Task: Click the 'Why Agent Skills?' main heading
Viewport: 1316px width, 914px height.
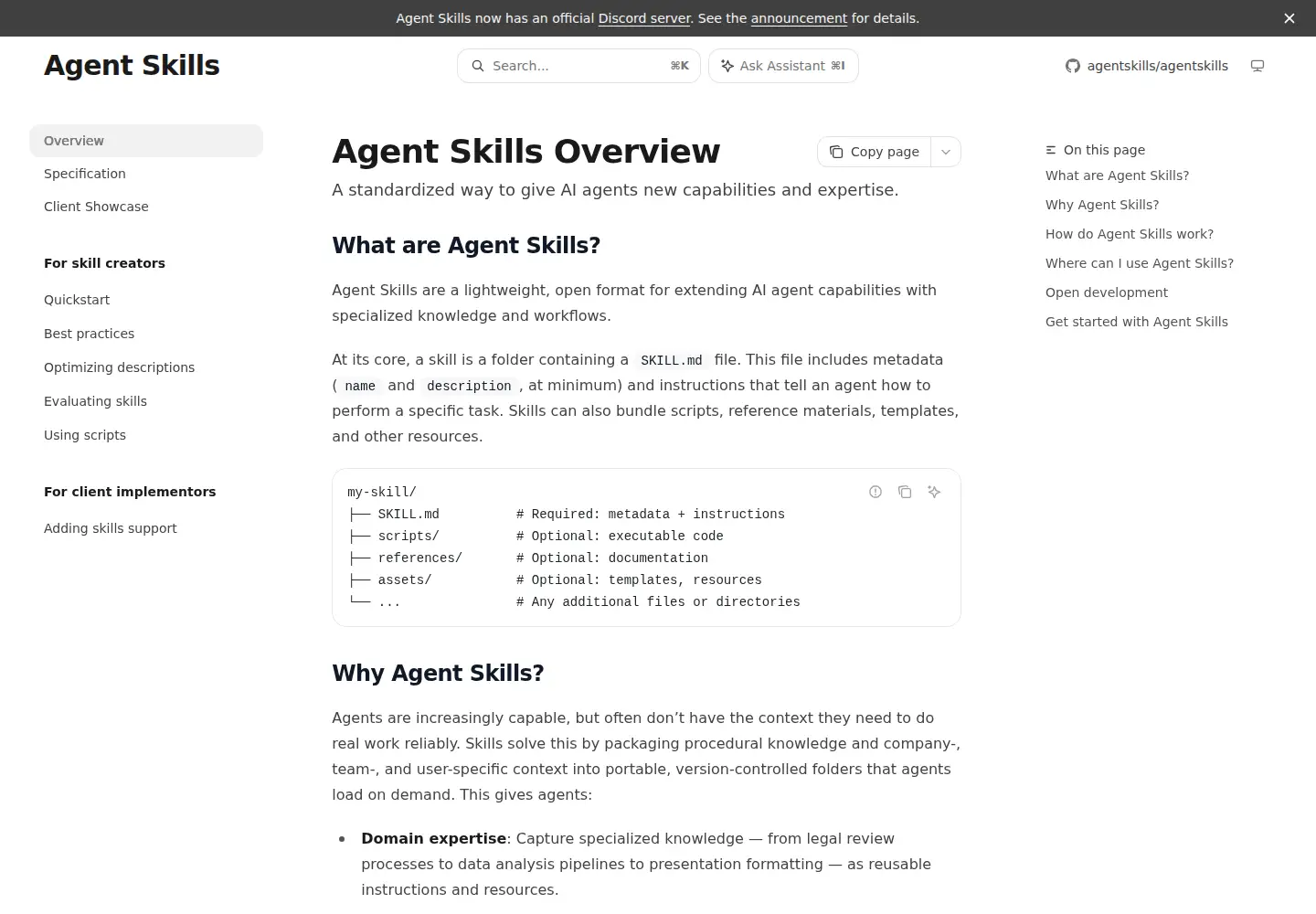Action: [x=438, y=673]
